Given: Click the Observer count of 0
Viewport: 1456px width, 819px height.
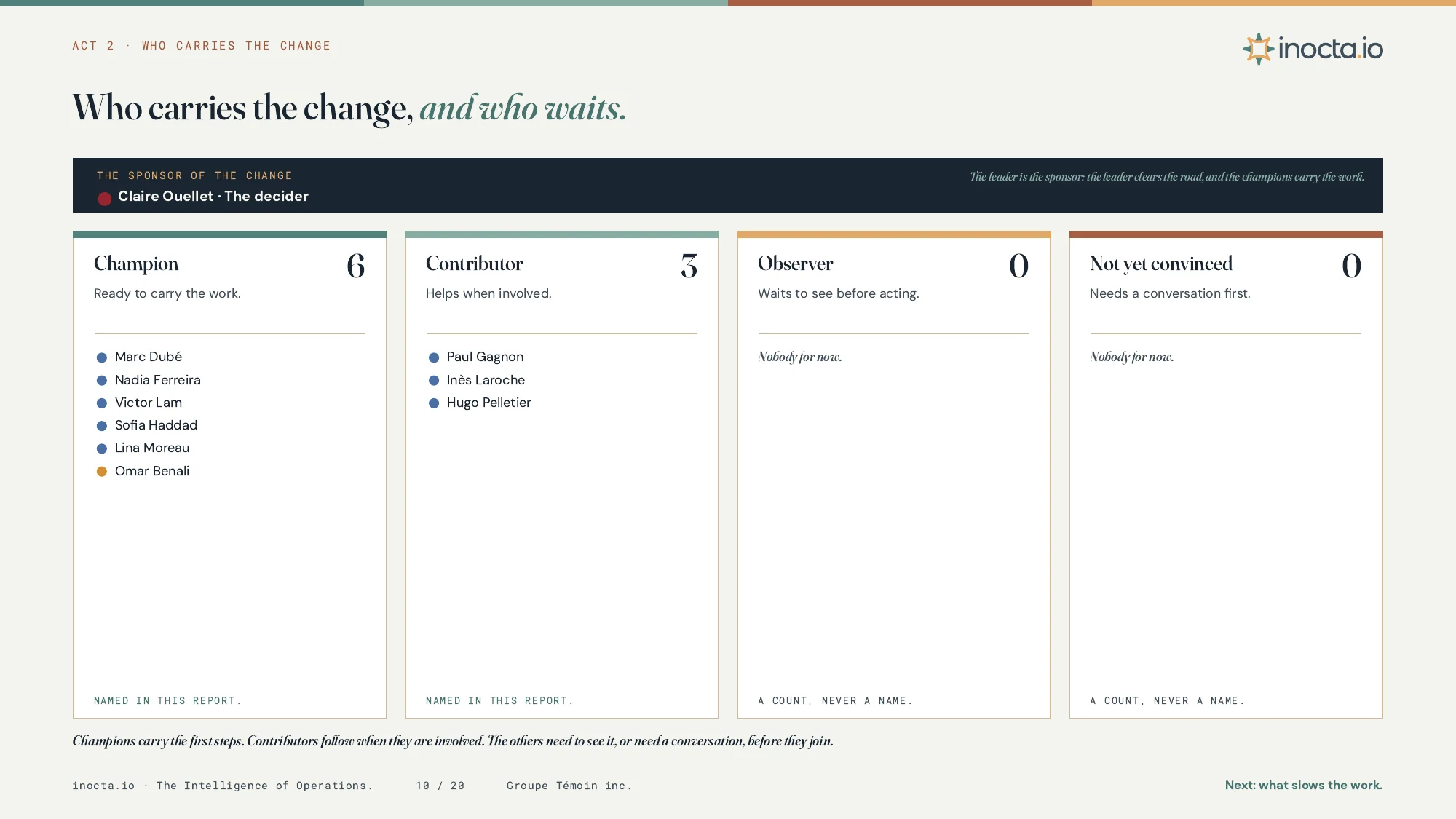Looking at the screenshot, I should point(1019,266).
